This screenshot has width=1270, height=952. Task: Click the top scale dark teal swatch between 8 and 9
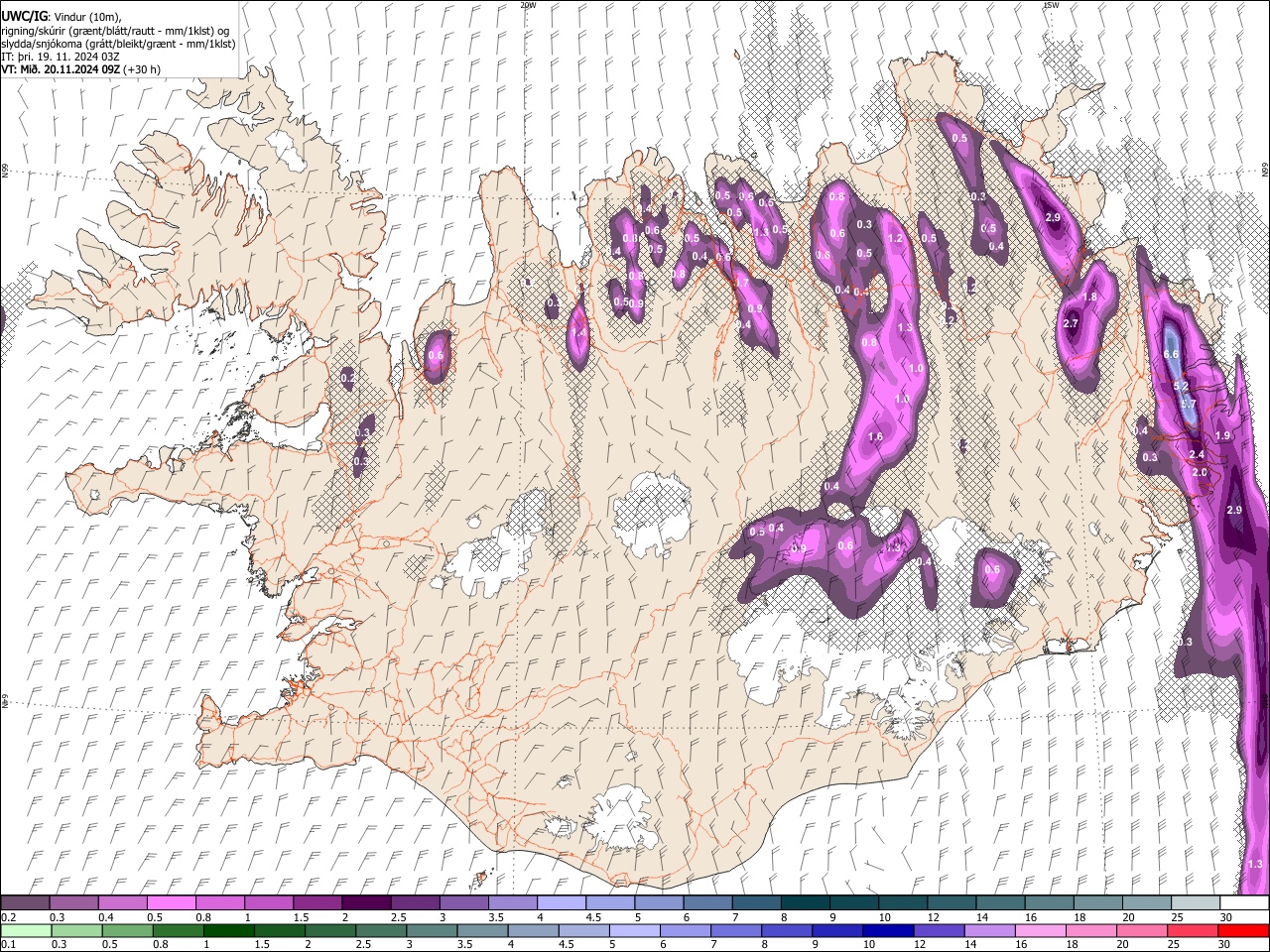pyautogui.click(x=805, y=903)
